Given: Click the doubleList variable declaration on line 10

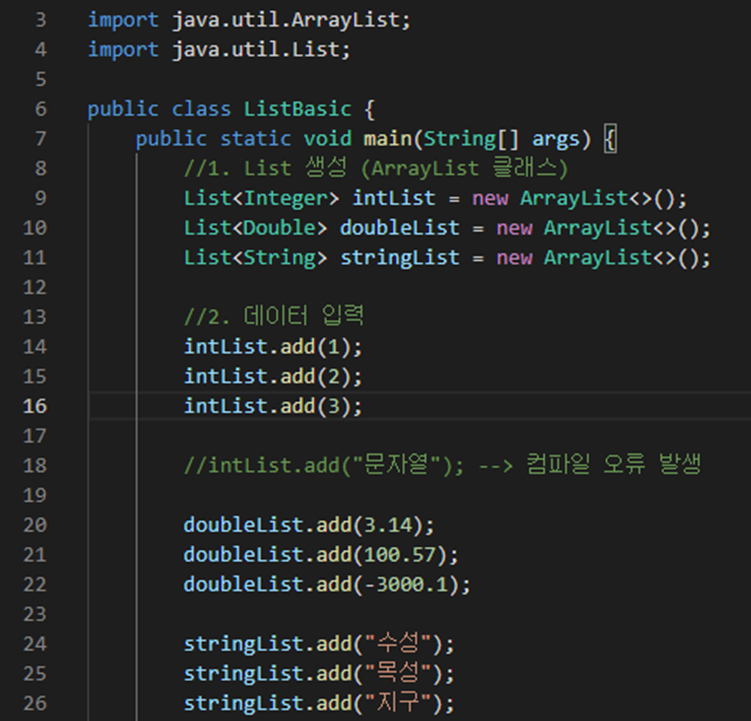Looking at the screenshot, I should pos(399,228).
